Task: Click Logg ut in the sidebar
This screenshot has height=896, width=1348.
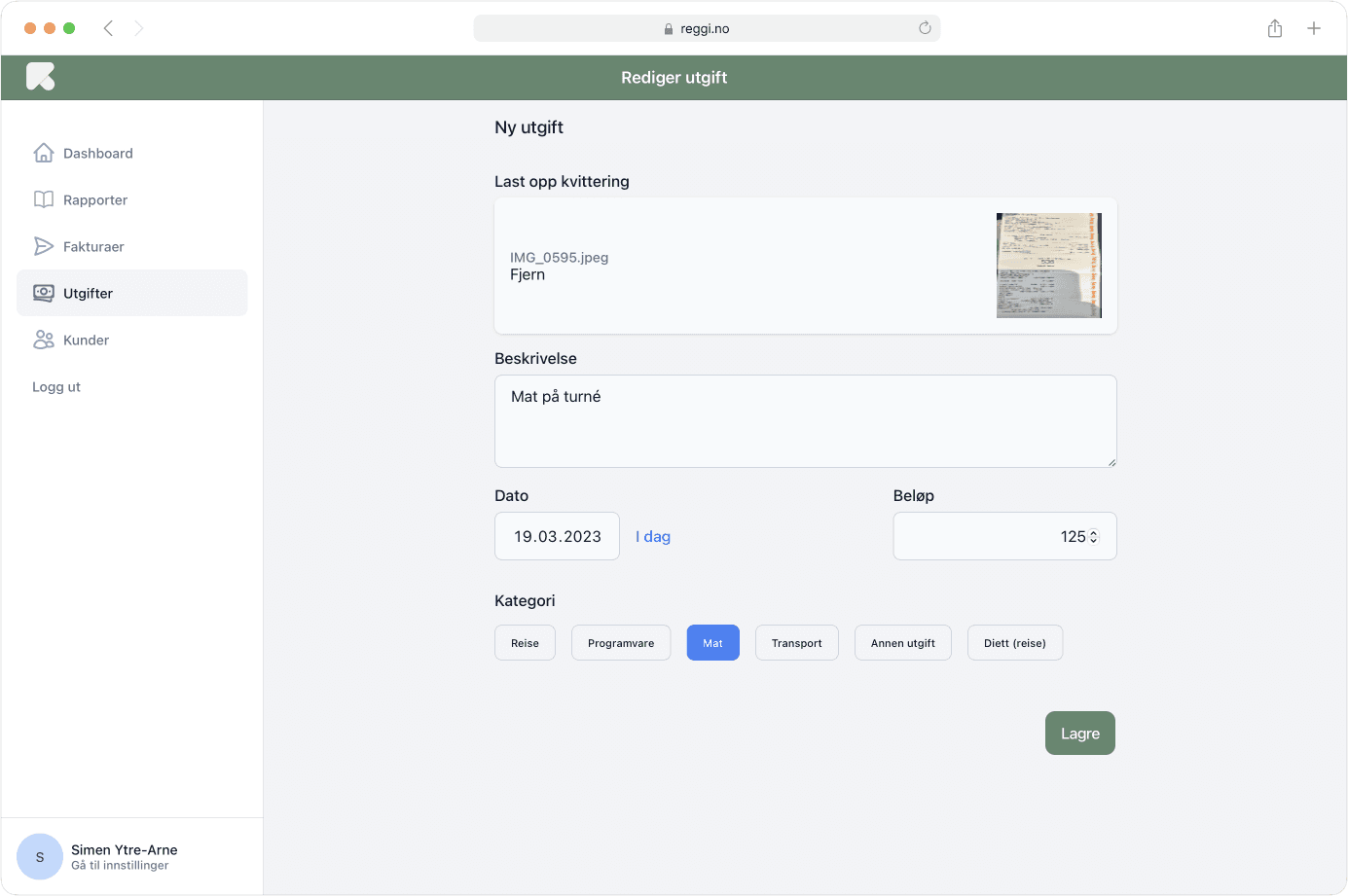Action: pyautogui.click(x=56, y=386)
